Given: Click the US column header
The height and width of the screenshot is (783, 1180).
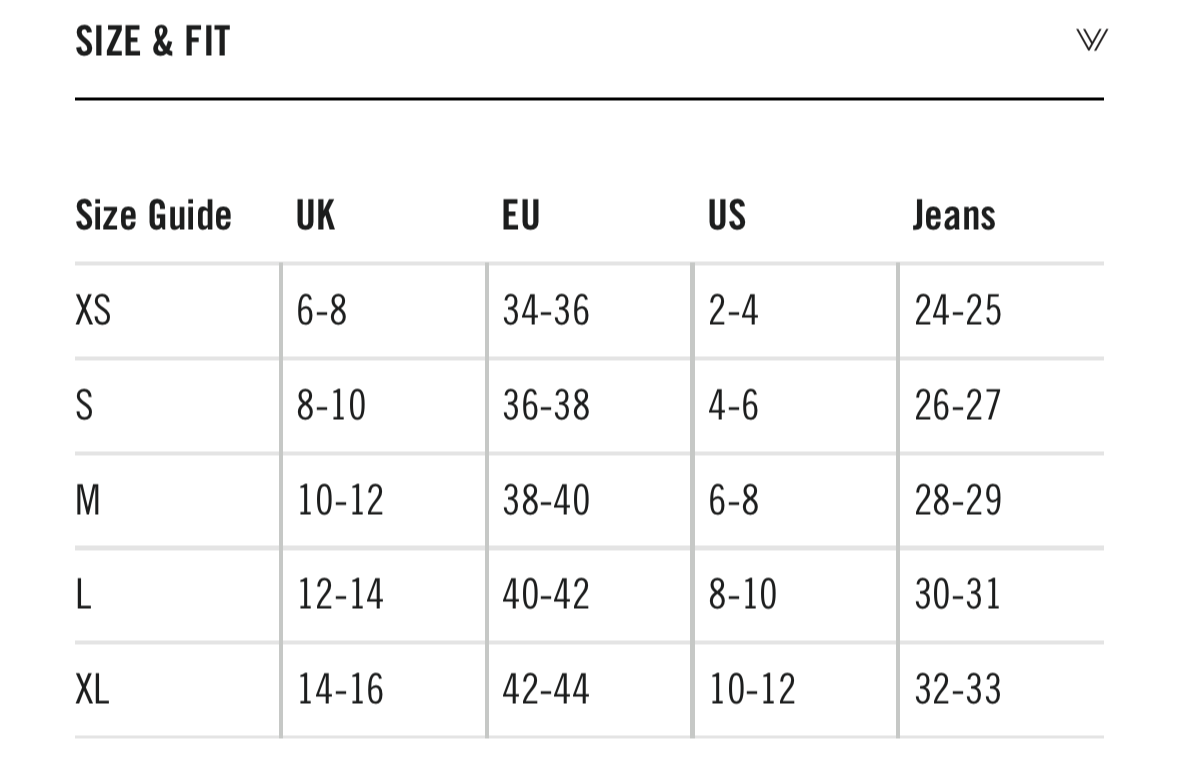Looking at the screenshot, I should (x=727, y=215).
